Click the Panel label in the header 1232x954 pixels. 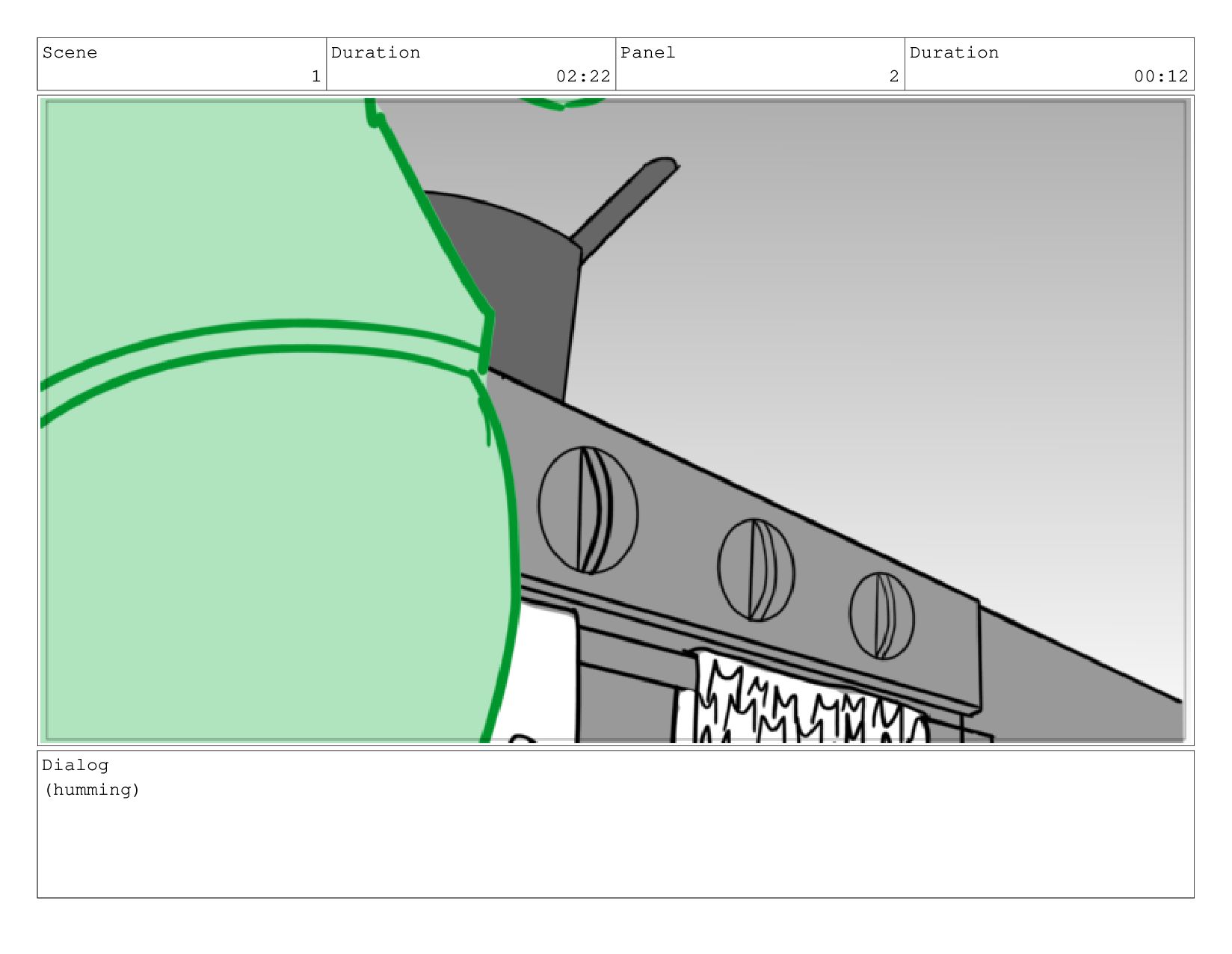point(647,52)
